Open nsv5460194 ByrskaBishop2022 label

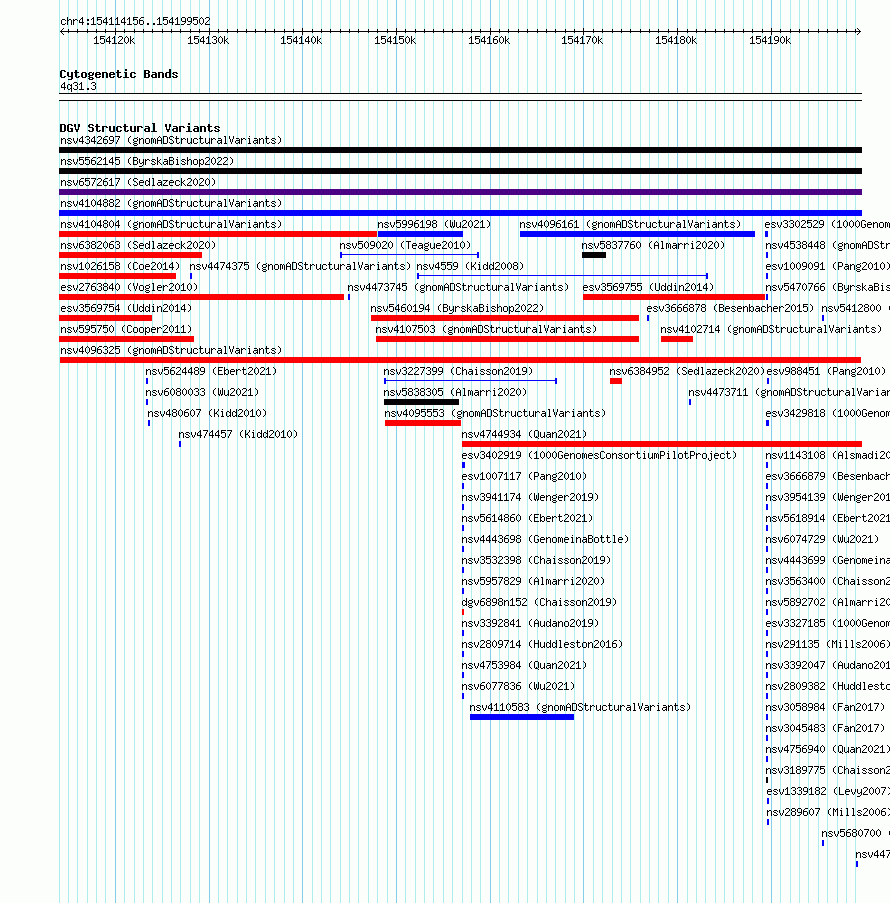[457, 309]
